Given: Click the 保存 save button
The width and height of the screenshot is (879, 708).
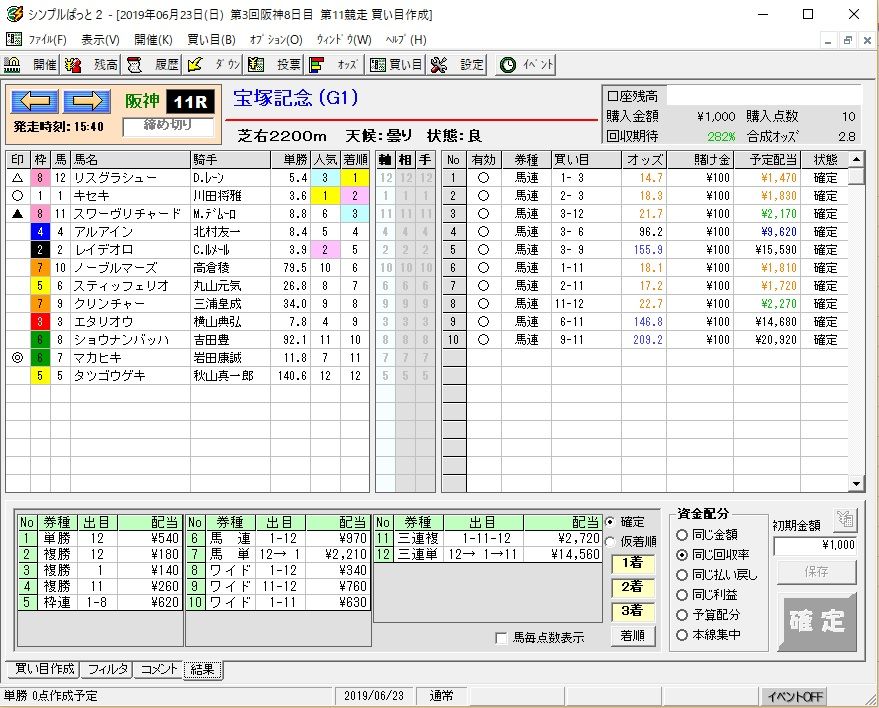Looking at the screenshot, I should tap(816, 572).
